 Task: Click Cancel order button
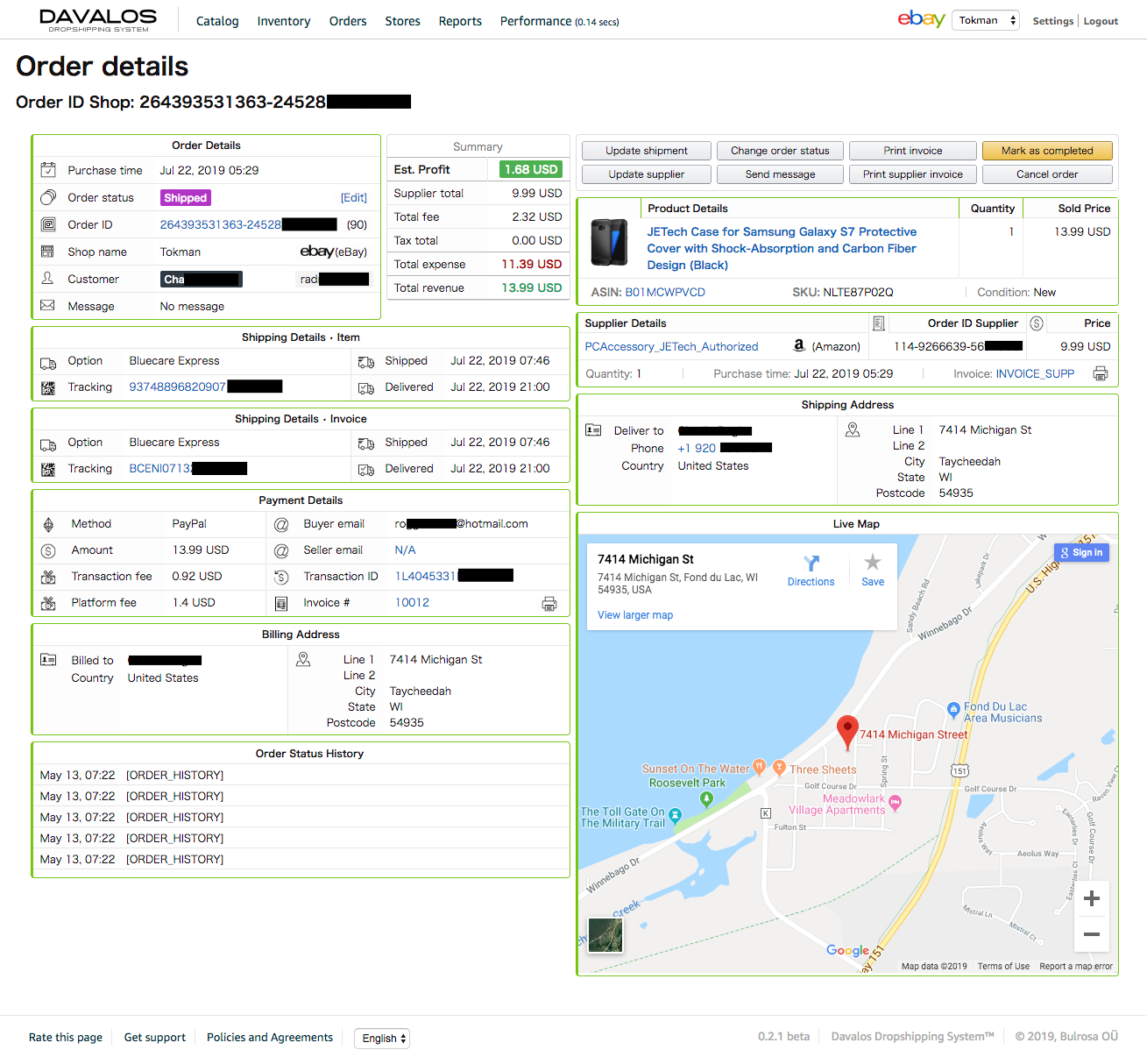pos(1047,174)
